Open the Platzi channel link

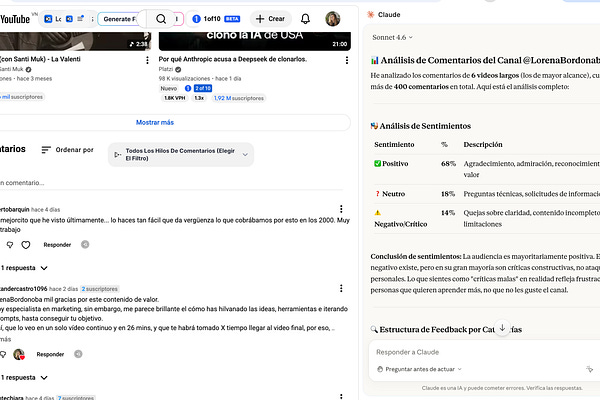(166, 69)
